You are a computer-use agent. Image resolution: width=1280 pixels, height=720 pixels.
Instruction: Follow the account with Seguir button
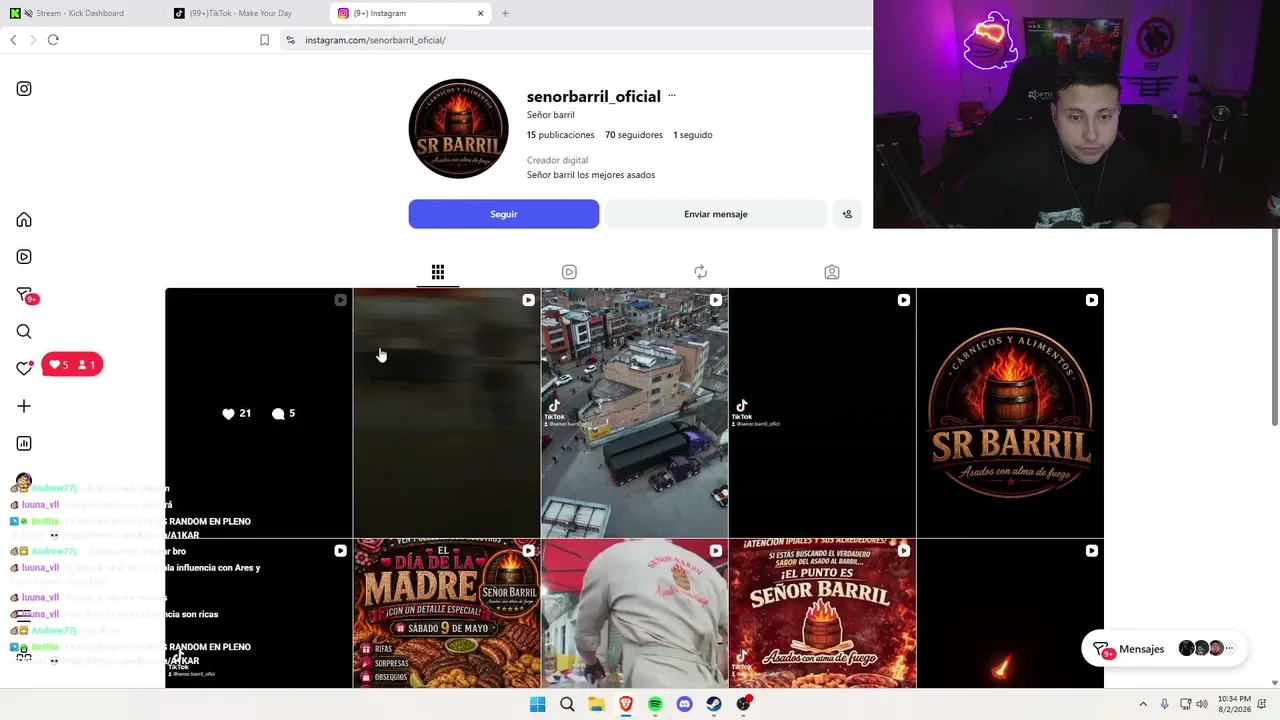click(x=504, y=214)
